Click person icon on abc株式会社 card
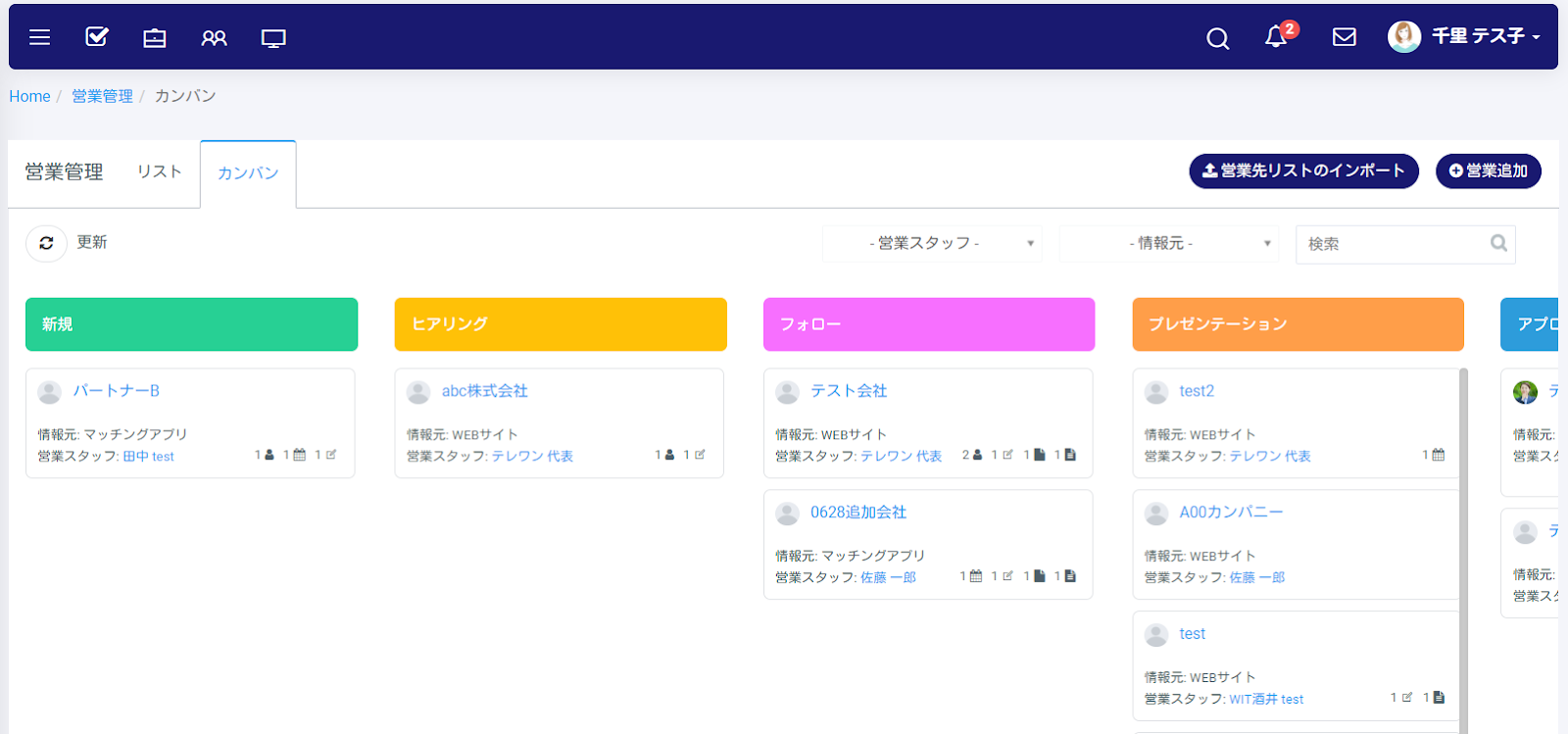This screenshot has height=734, width=1568. (669, 455)
